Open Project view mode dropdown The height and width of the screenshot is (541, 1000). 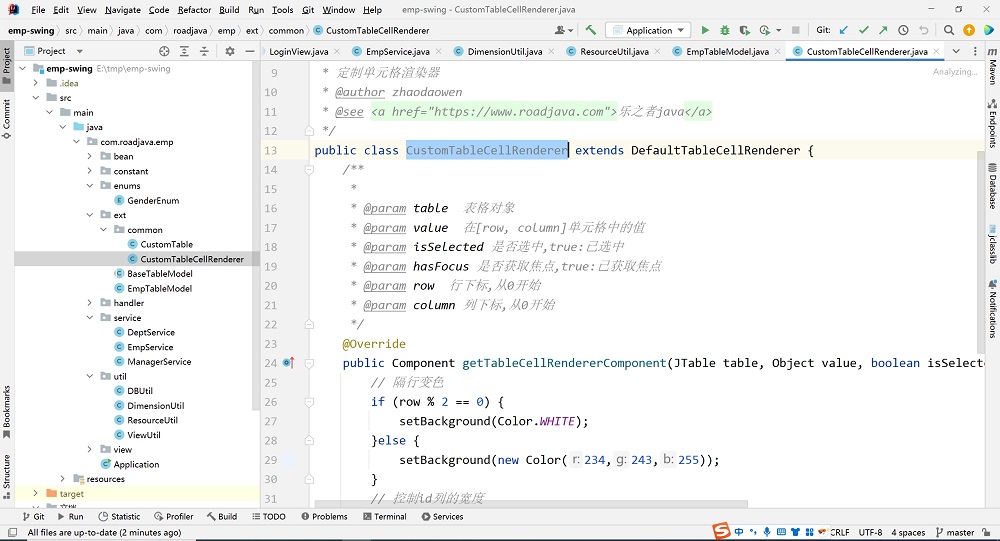click(80, 51)
